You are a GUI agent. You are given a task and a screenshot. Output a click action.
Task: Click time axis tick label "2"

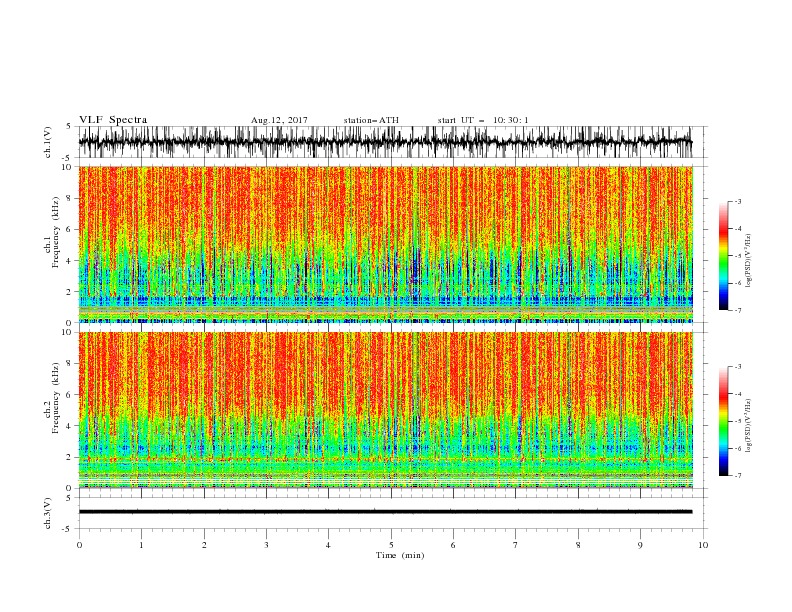coord(204,545)
